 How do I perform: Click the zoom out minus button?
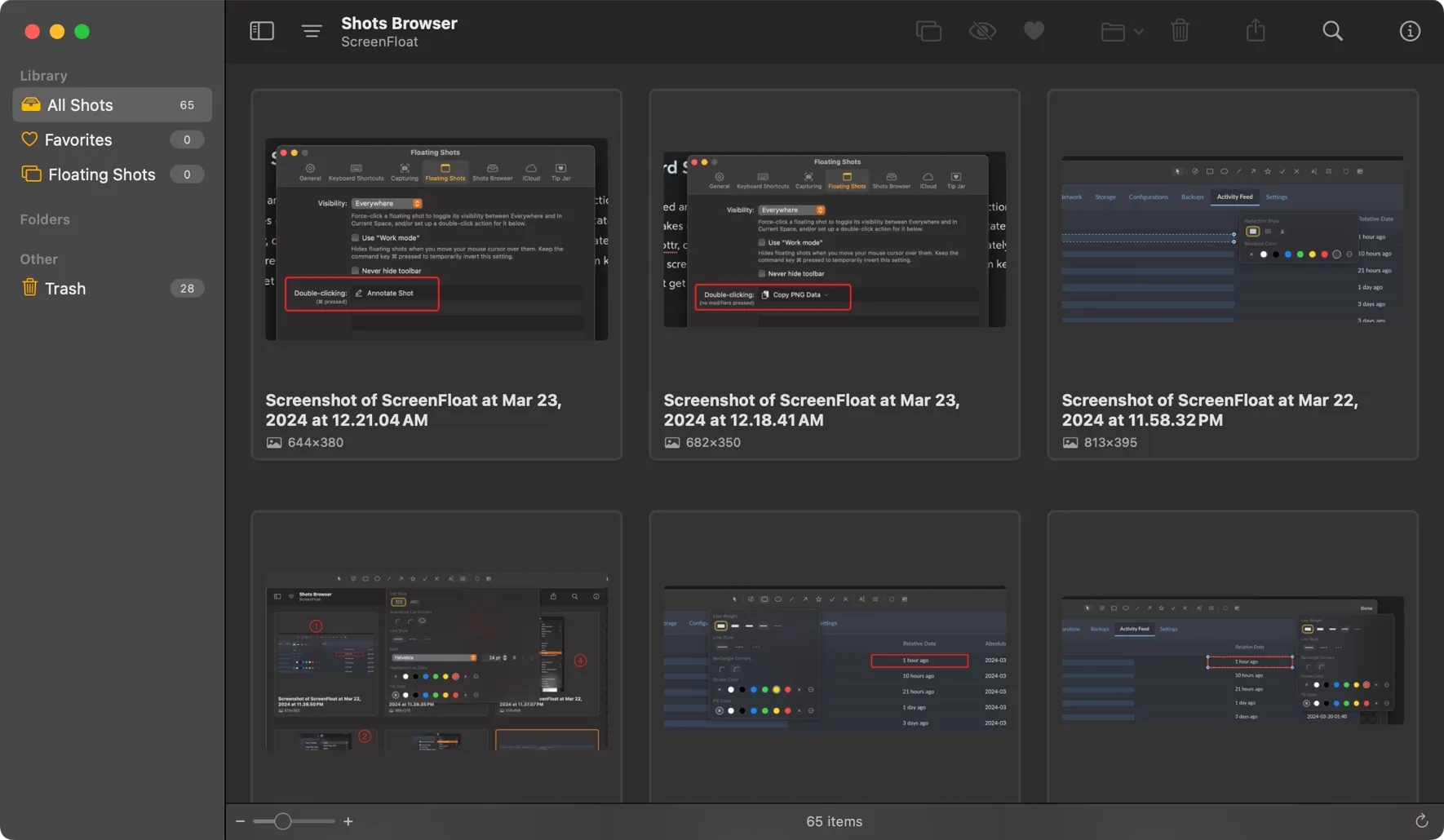coord(240,821)
